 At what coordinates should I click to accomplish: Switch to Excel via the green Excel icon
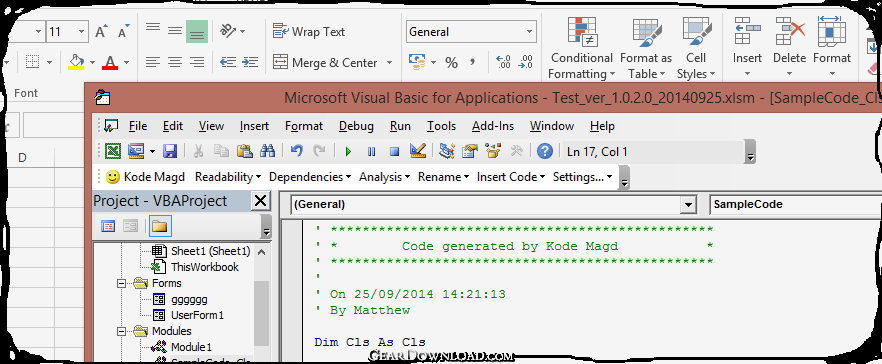[114, 151]
